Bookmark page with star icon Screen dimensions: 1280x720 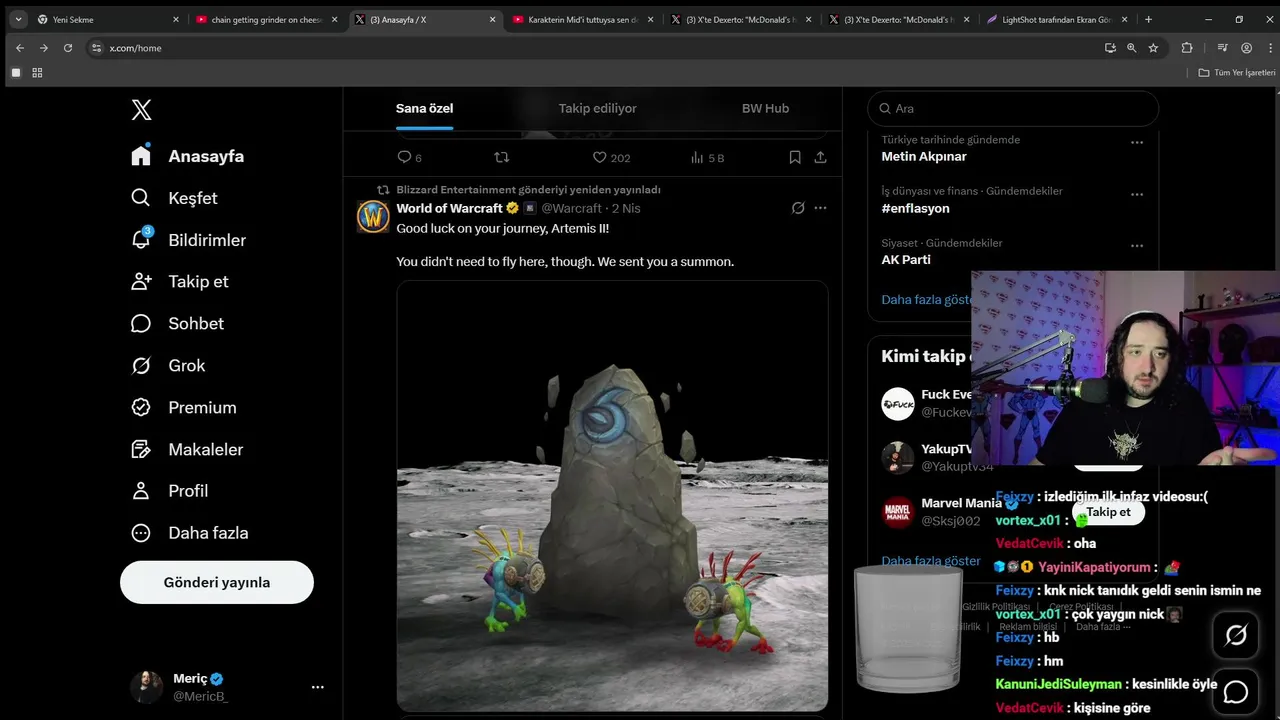pyautogui.click(x=1153, y=48)
